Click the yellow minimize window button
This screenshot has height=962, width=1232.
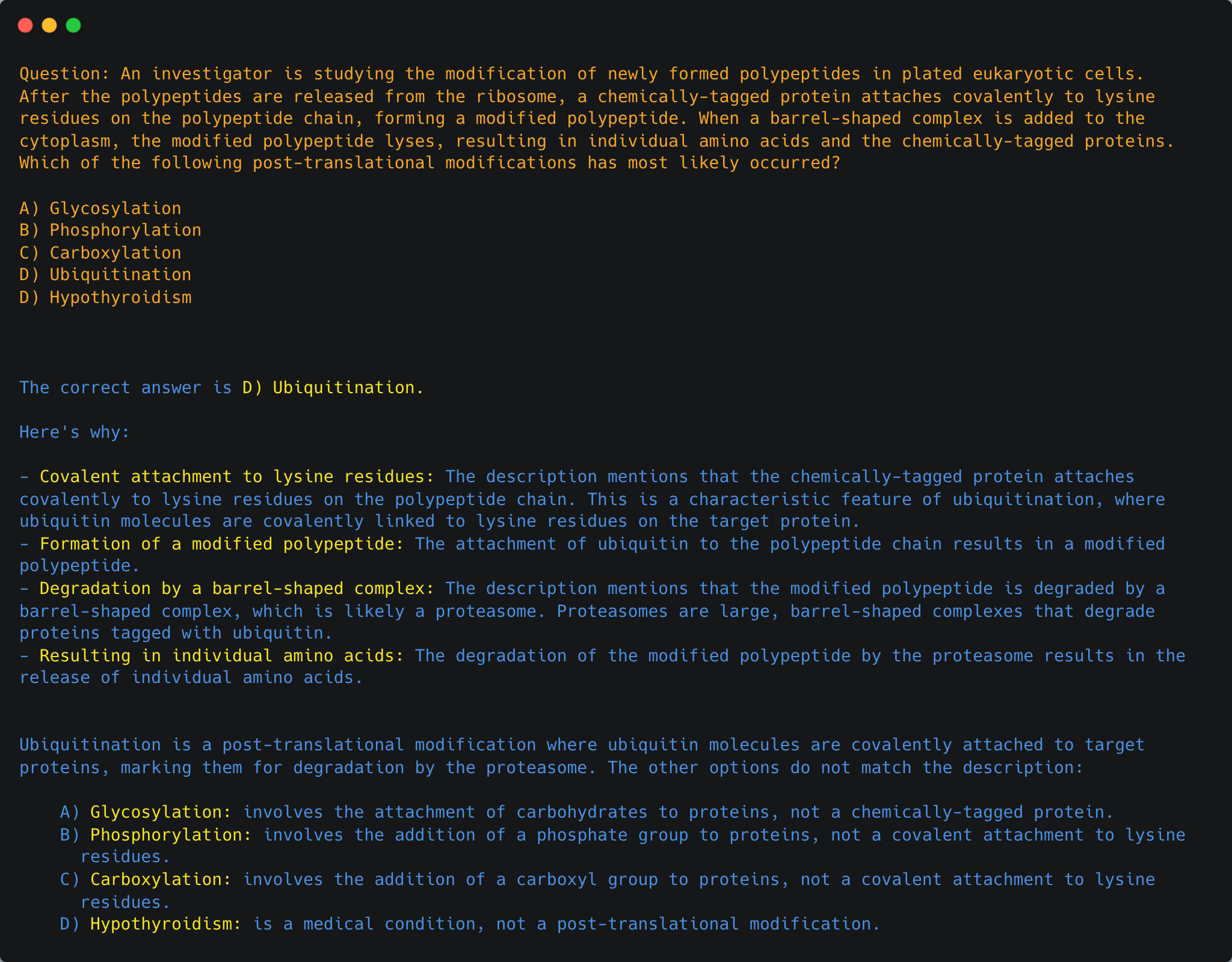pyautogui.click(x=49, y=25)
